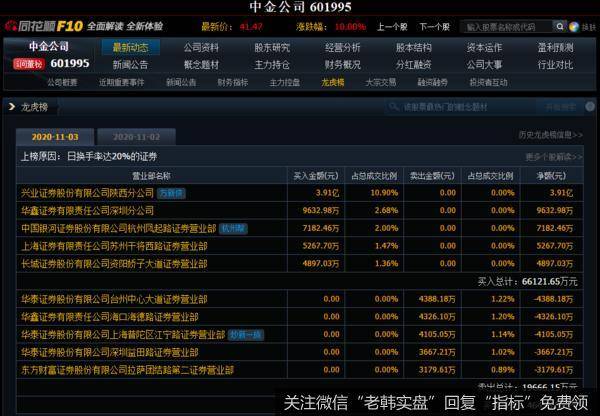Screen dimensions: 600x416
Task: Click the 净额(元) column header
Action: coord(551,176)
